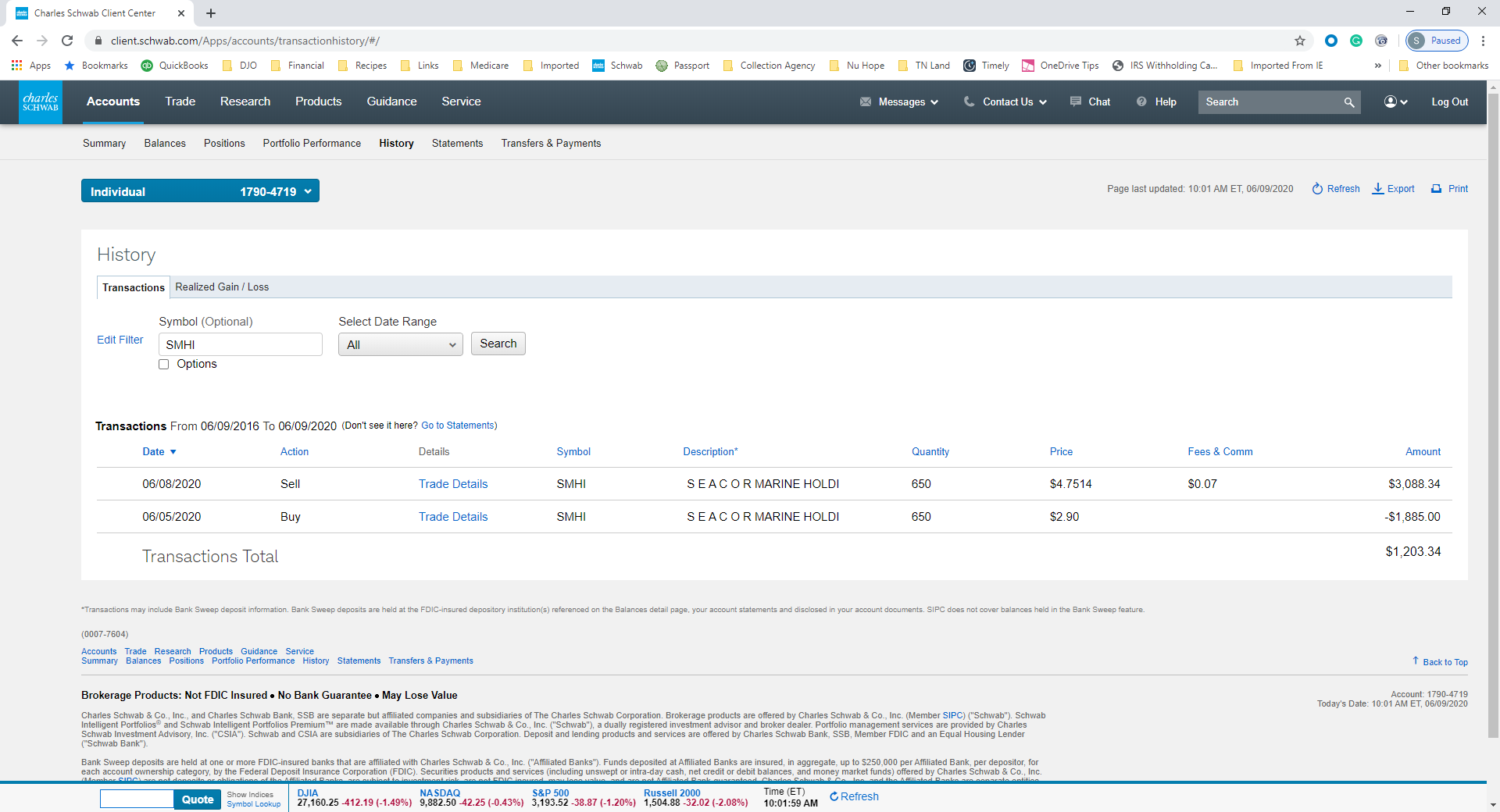Click the Refresh icon near page updated time

point(1317,189)
